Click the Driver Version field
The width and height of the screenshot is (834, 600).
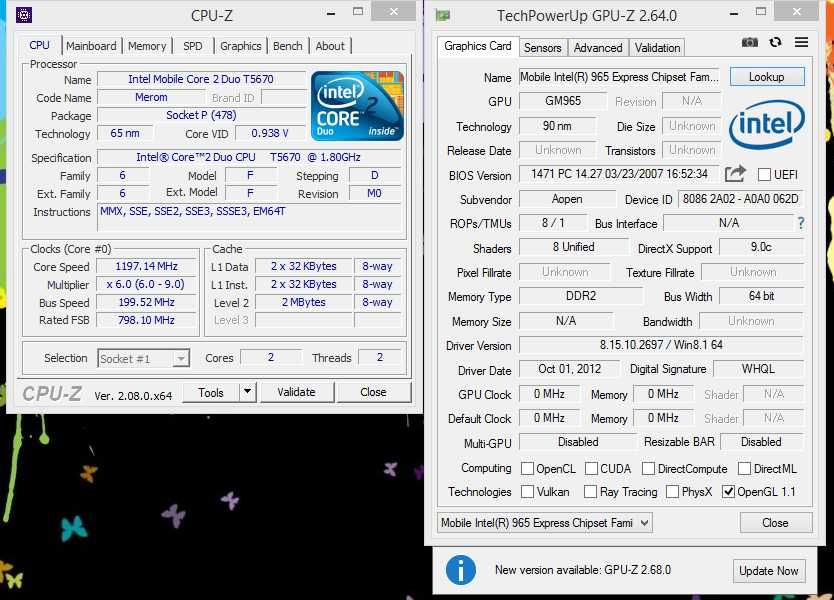click(x=661, y=345)
